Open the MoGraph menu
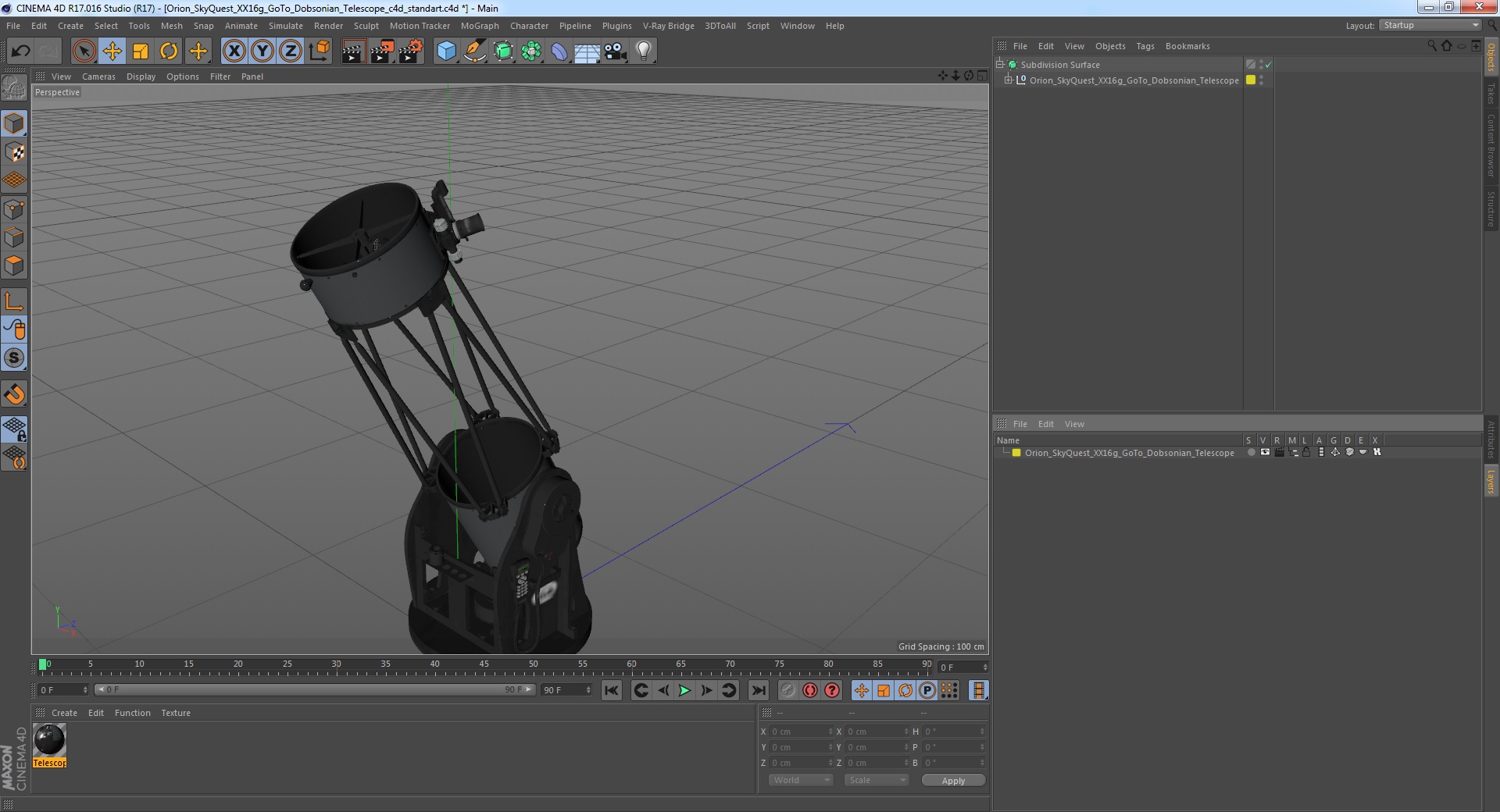 (480, 26)
